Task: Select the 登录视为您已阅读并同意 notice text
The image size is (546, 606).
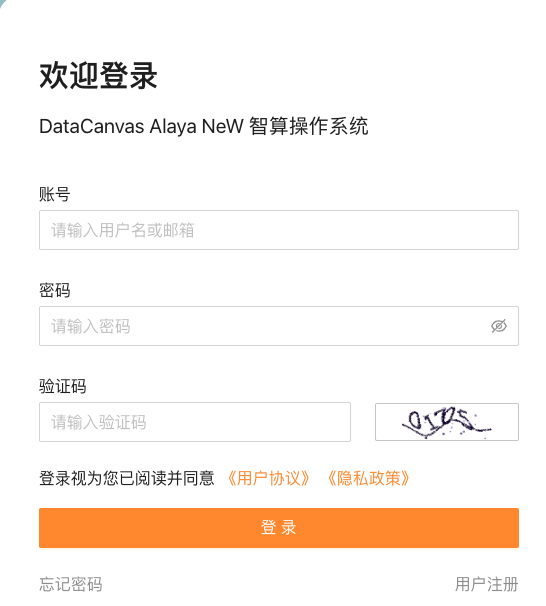Action: [127, 478]
